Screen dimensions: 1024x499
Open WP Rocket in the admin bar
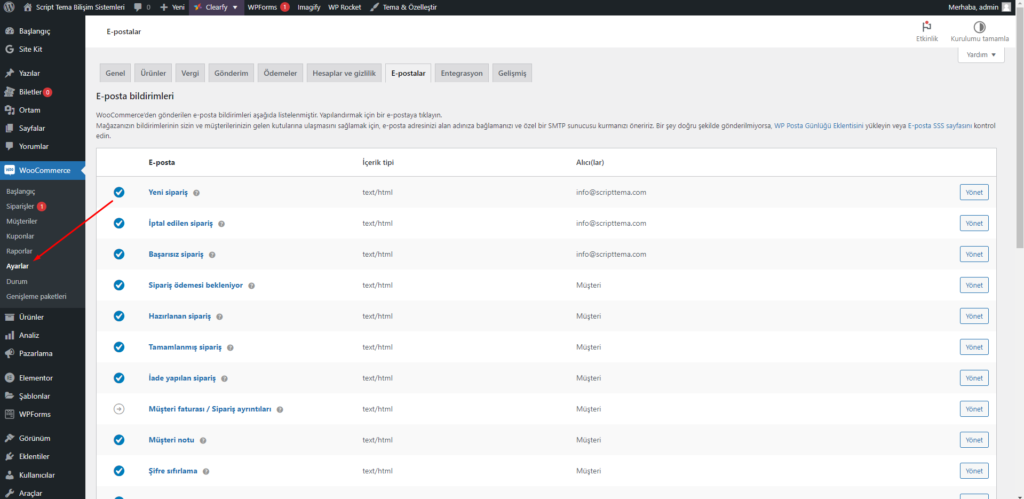point(345,7)
